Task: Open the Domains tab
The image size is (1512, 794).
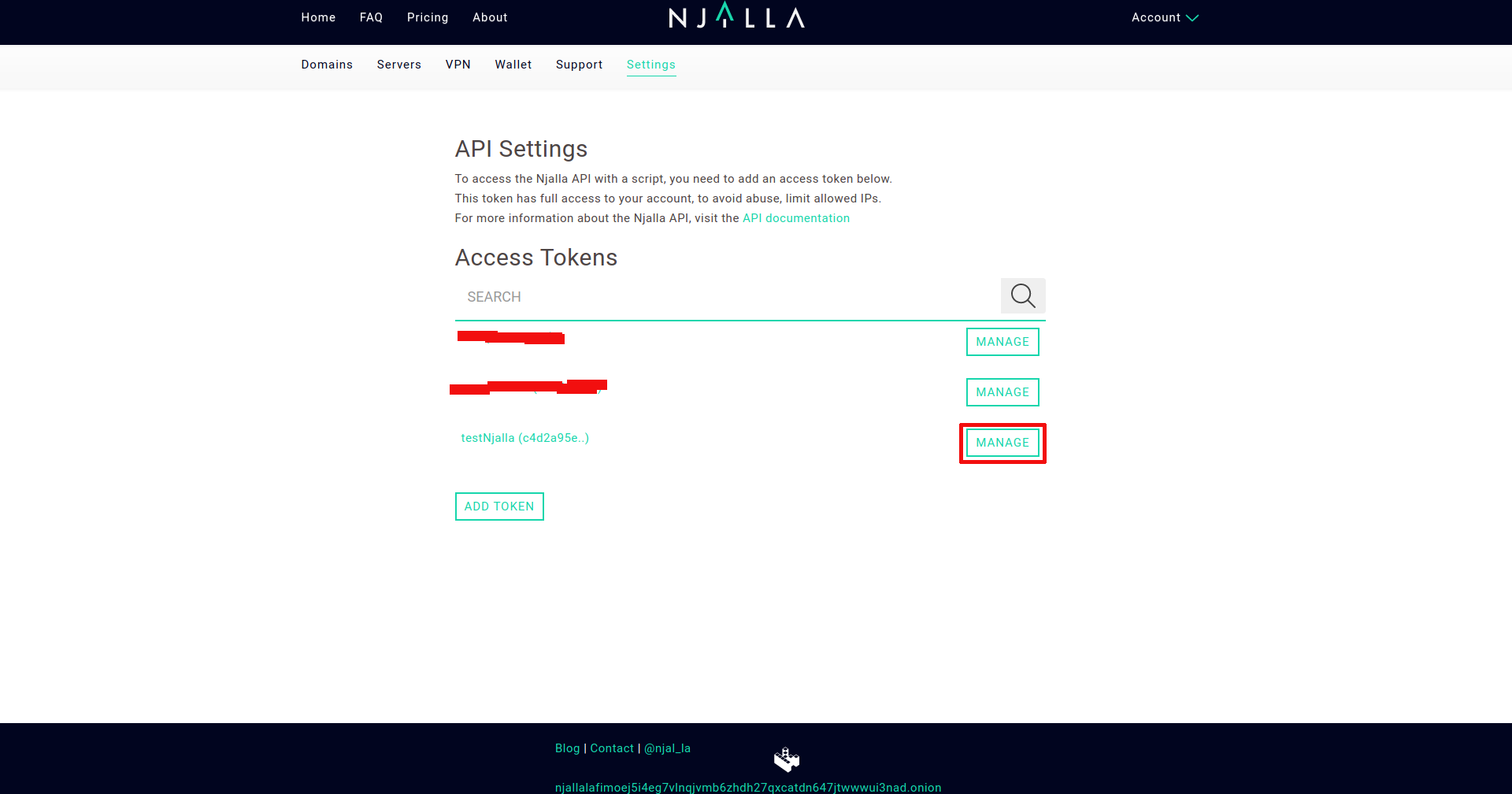Action: pos(327,65)
